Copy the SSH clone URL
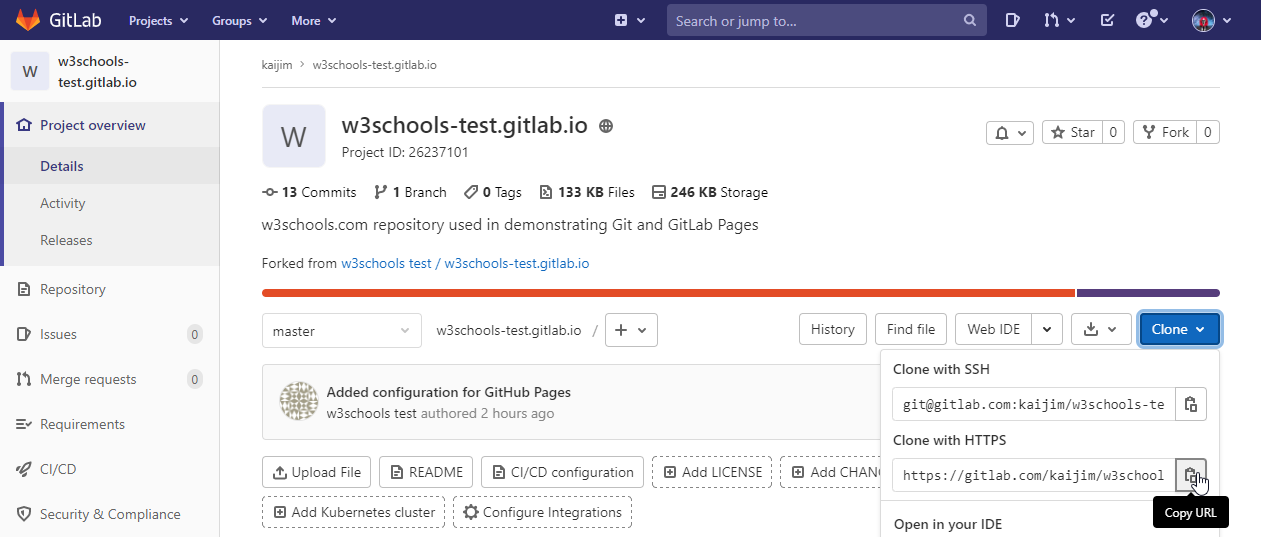Image resolution: width=1261 pixels, height=537 pixels. (1190, 404)
